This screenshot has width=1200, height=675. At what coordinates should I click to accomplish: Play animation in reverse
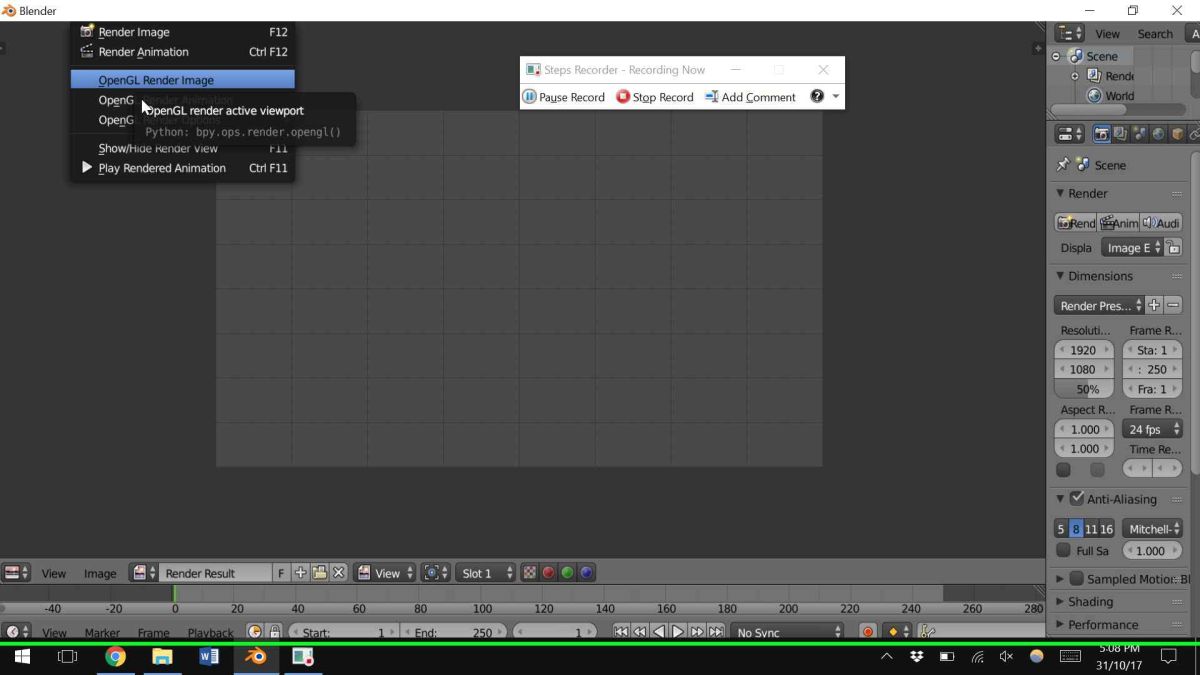659,632
